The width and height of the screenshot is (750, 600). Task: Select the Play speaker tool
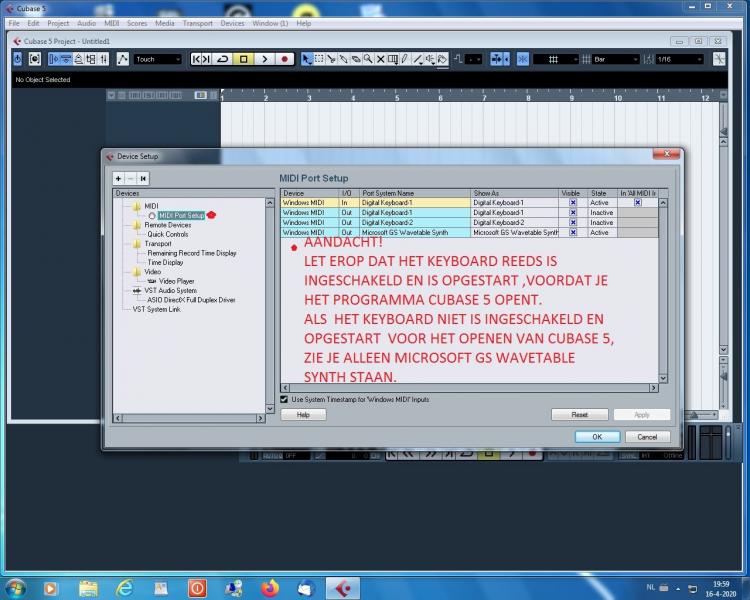[x=430, y=59]
